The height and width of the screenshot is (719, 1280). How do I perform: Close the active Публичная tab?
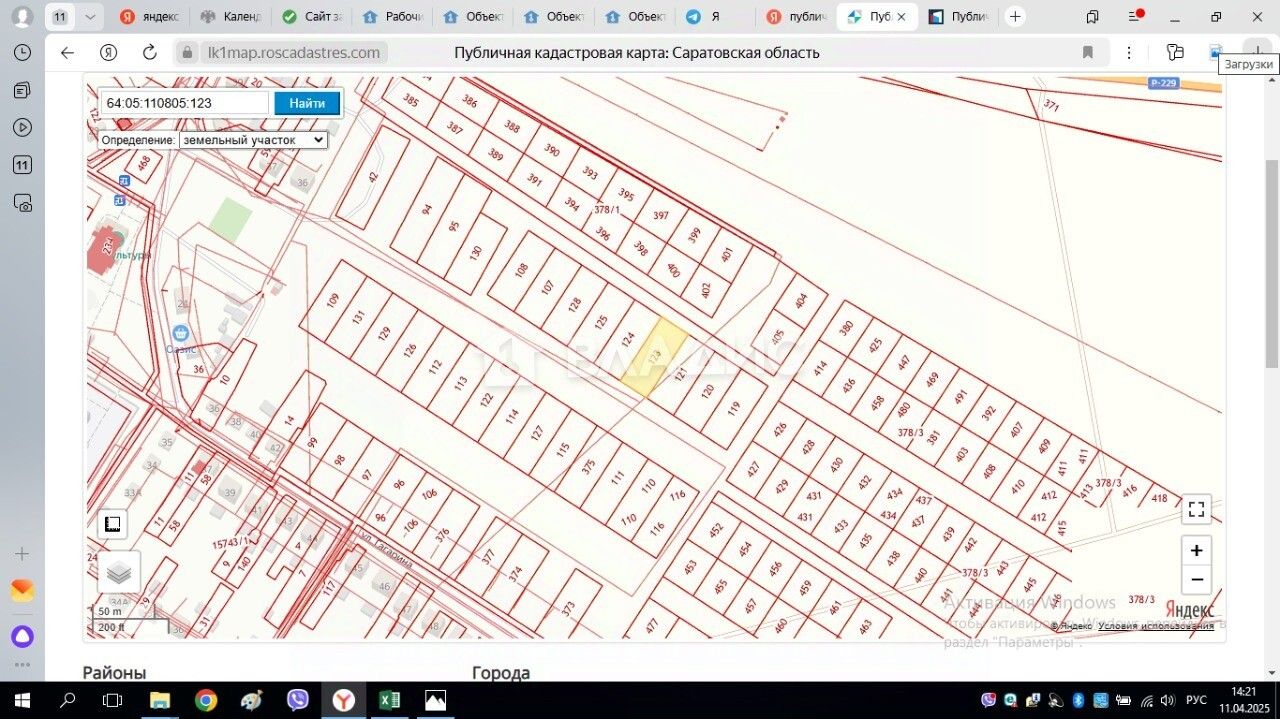902,17
